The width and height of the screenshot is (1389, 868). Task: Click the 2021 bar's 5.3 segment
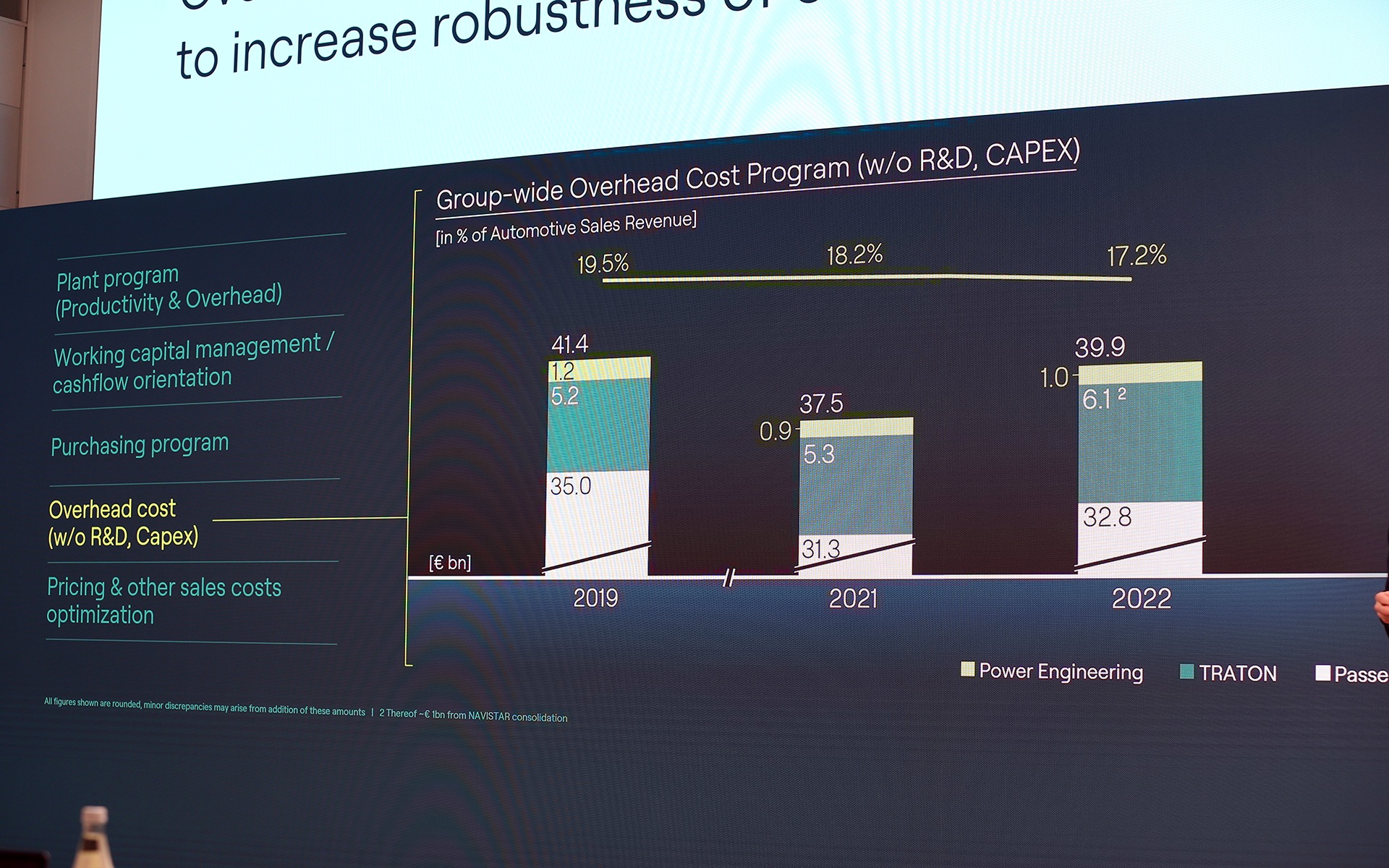[856, 485]
